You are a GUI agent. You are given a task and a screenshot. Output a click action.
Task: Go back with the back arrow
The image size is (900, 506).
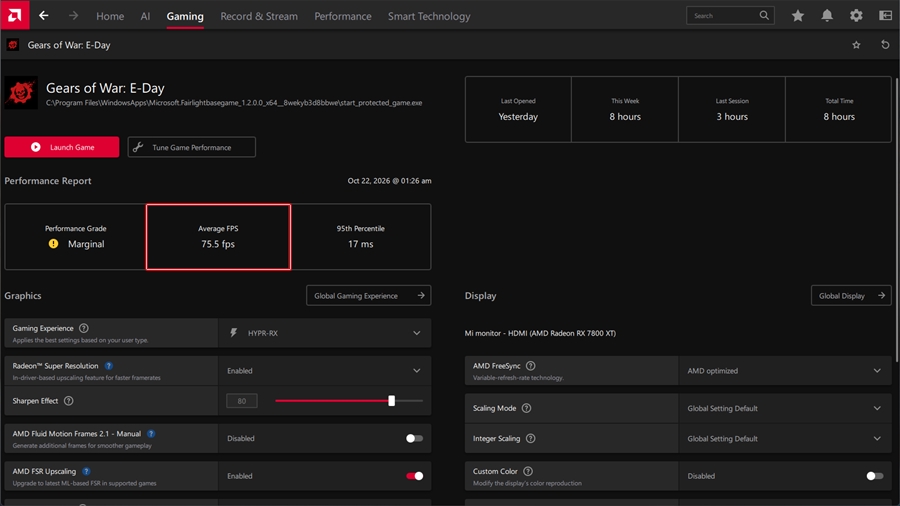[x=44, y=15]
